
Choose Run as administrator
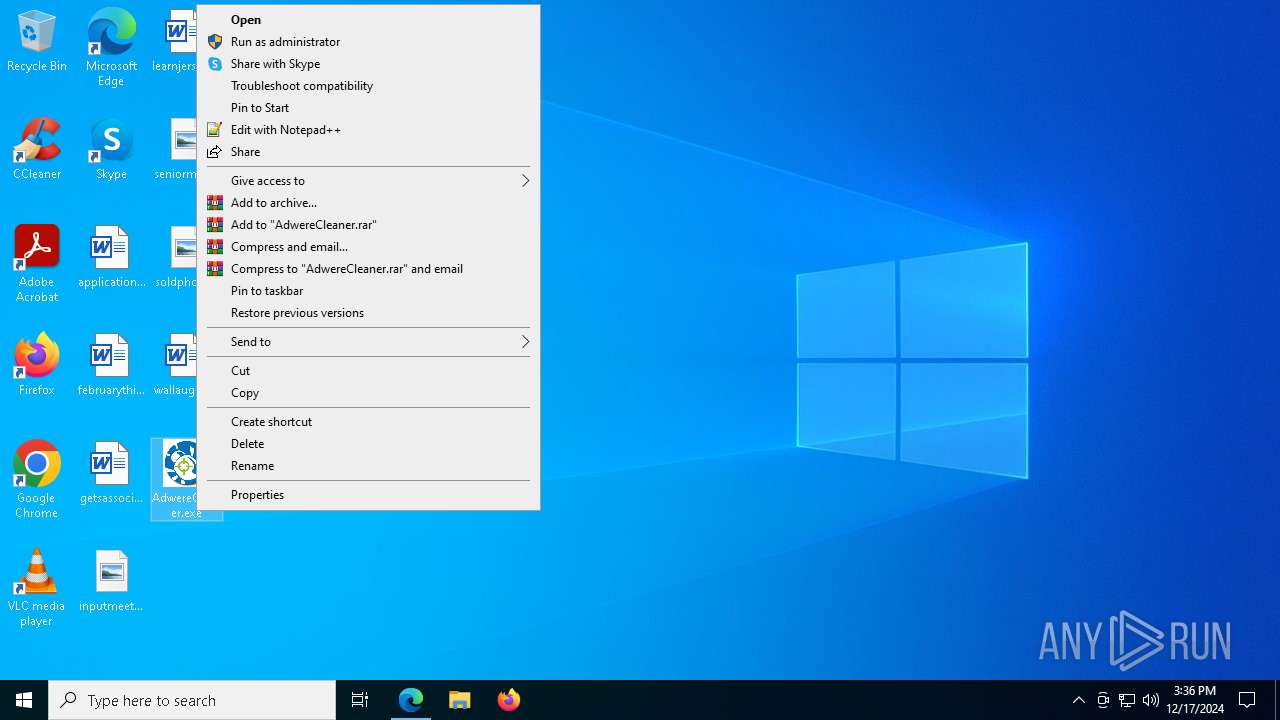pos(368,41)
